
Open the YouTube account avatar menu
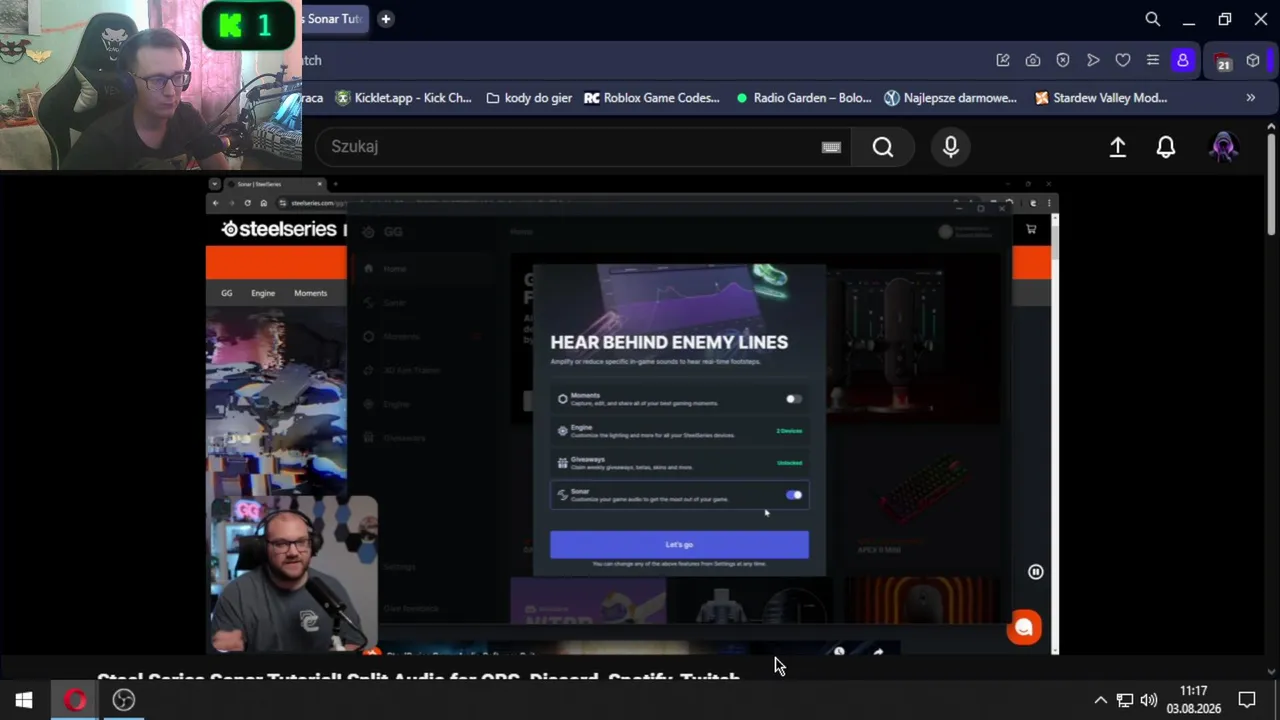[x=1224, y=147]
